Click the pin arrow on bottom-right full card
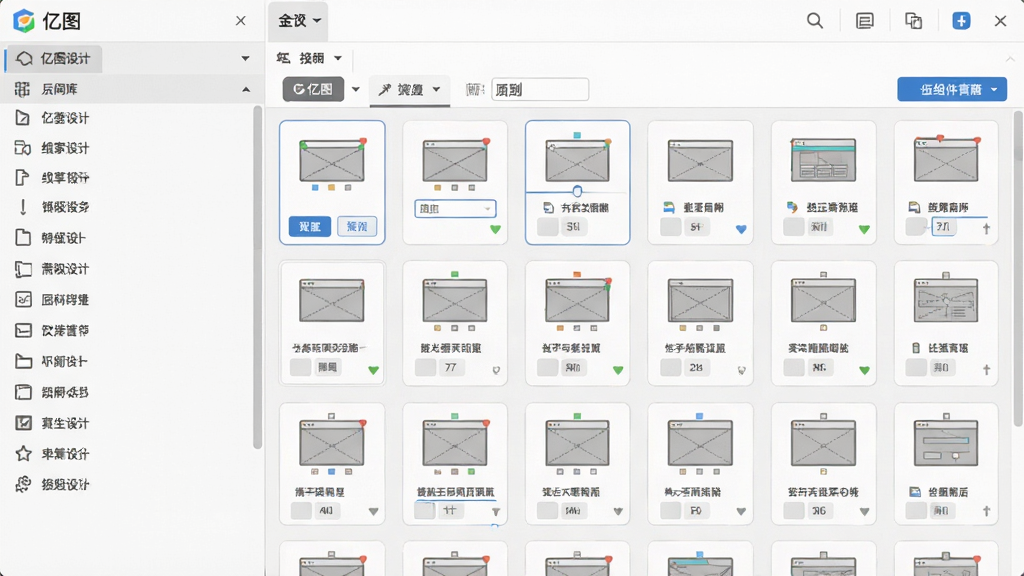Viewport: 1024px width, 576px height. (986, 511)
